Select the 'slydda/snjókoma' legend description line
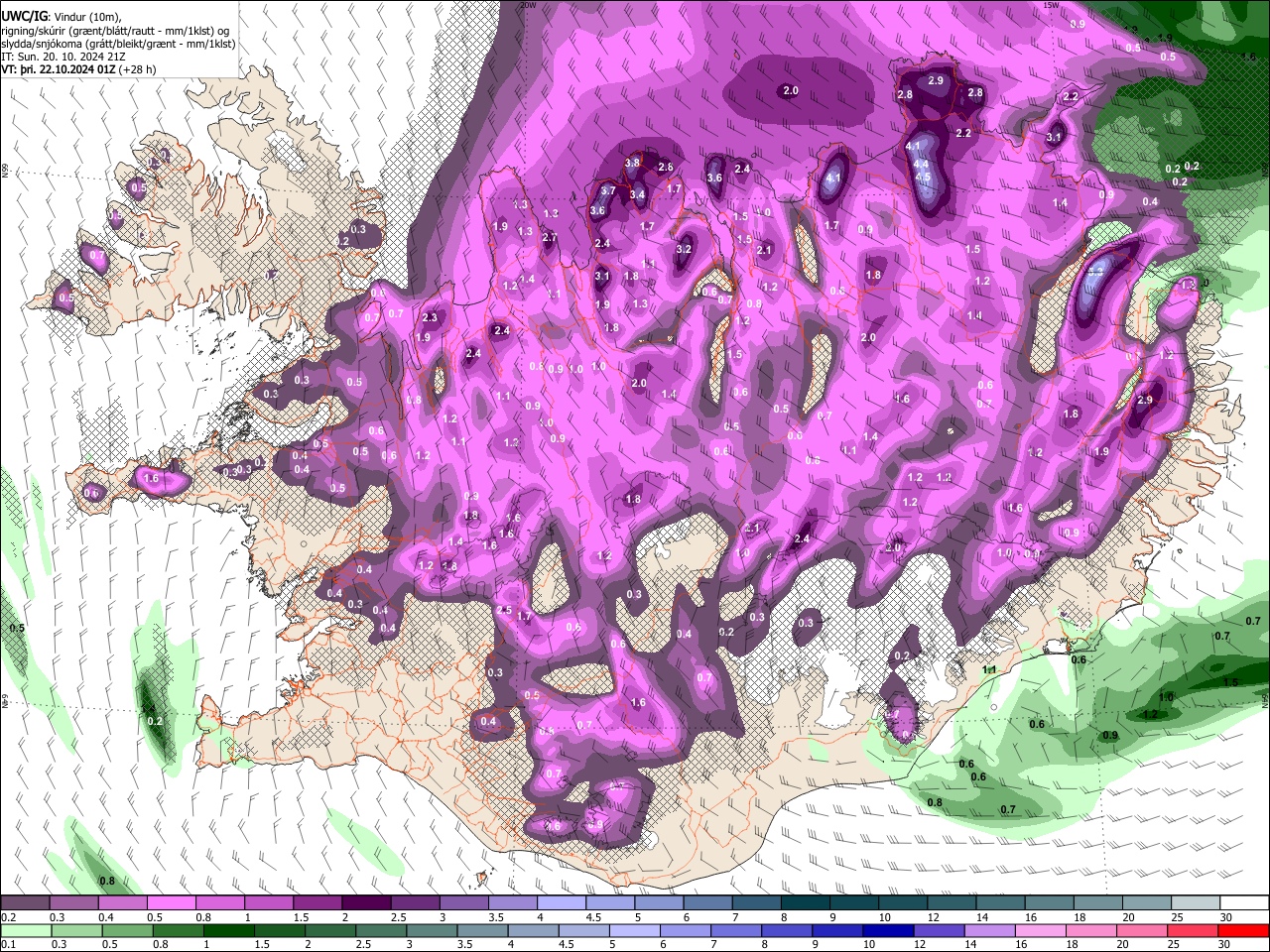The width and height of the screenshot is (1270, 952). click(118, 45)
